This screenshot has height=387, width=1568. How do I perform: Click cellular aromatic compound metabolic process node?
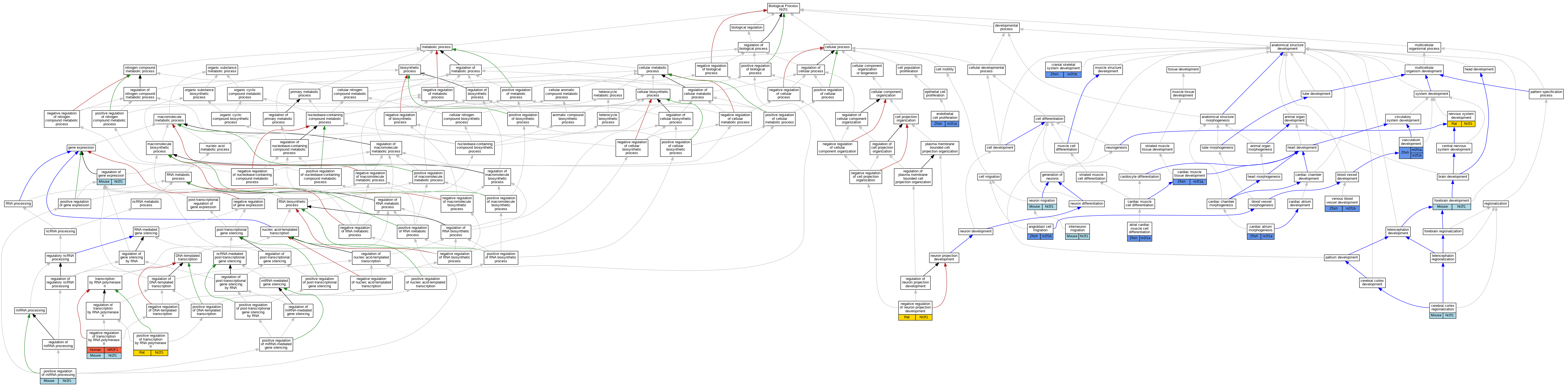561,94
